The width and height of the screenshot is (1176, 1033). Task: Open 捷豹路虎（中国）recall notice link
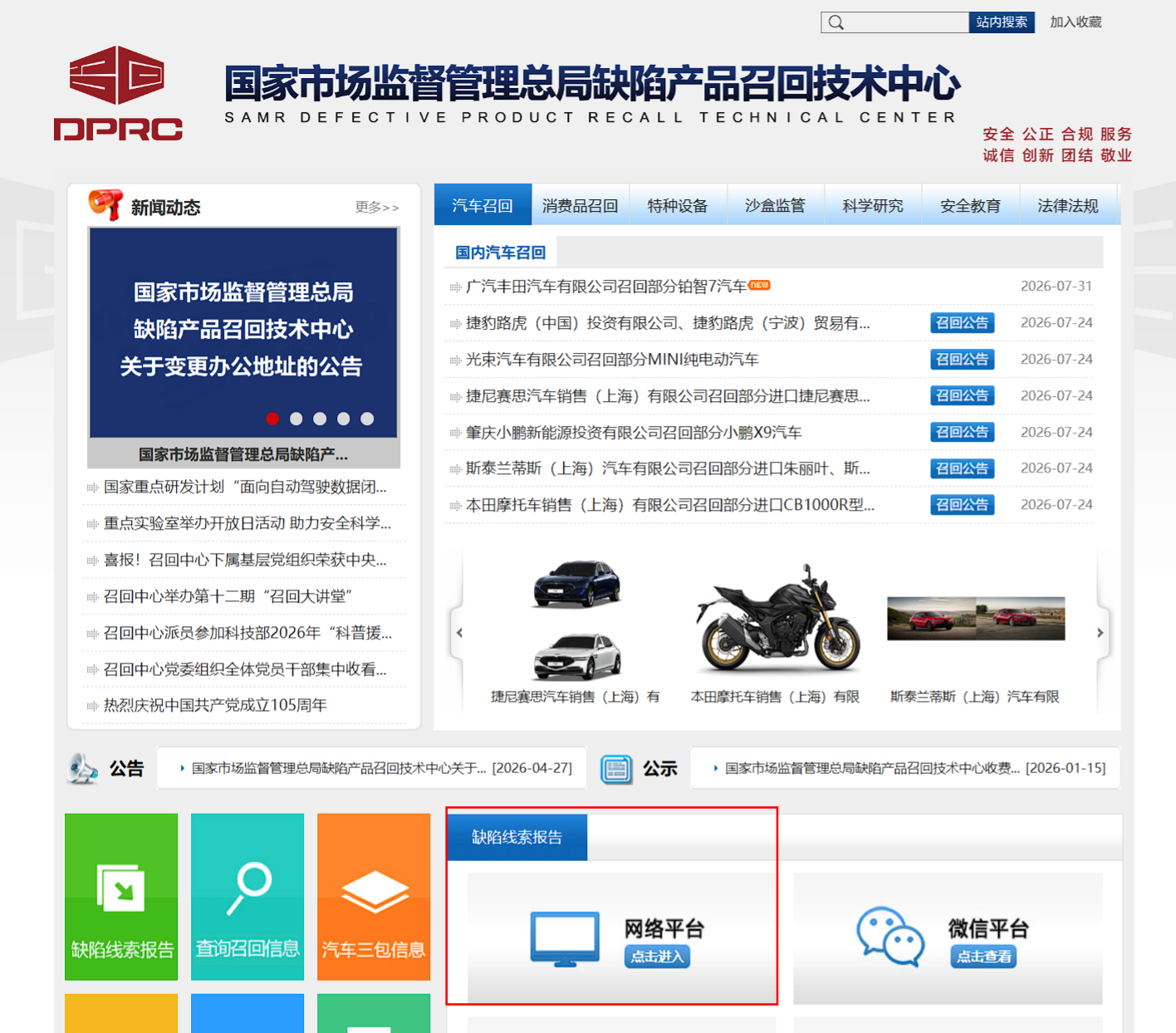tap(668, 323)
